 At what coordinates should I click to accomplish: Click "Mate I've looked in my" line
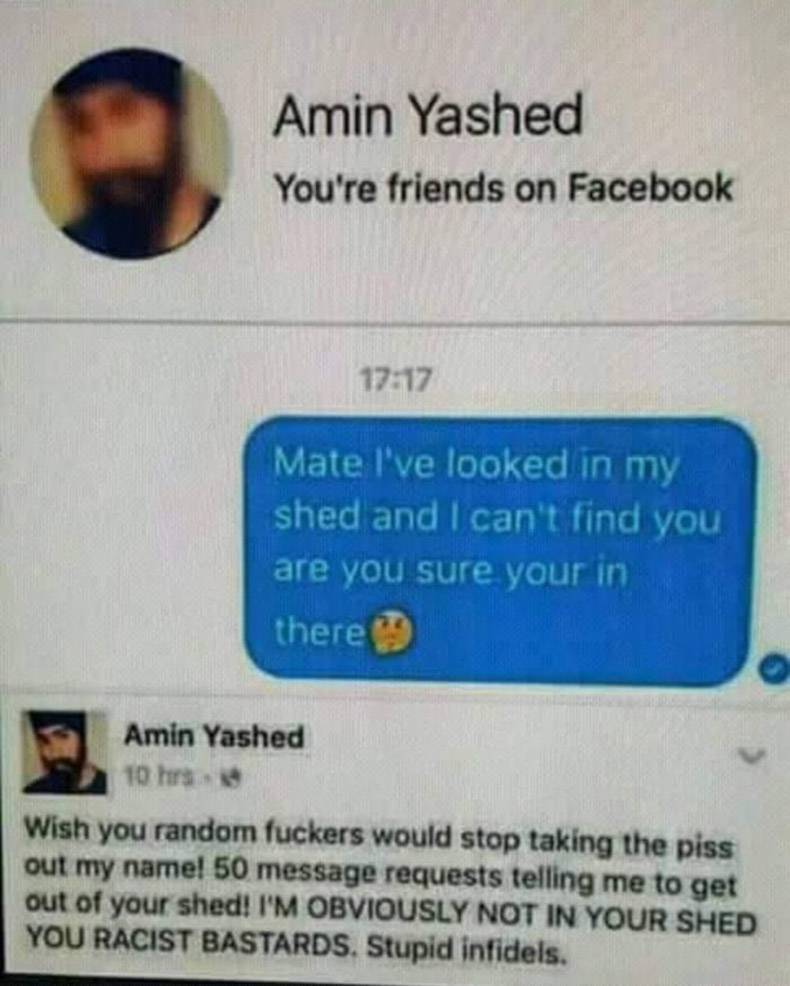[476, 466]
